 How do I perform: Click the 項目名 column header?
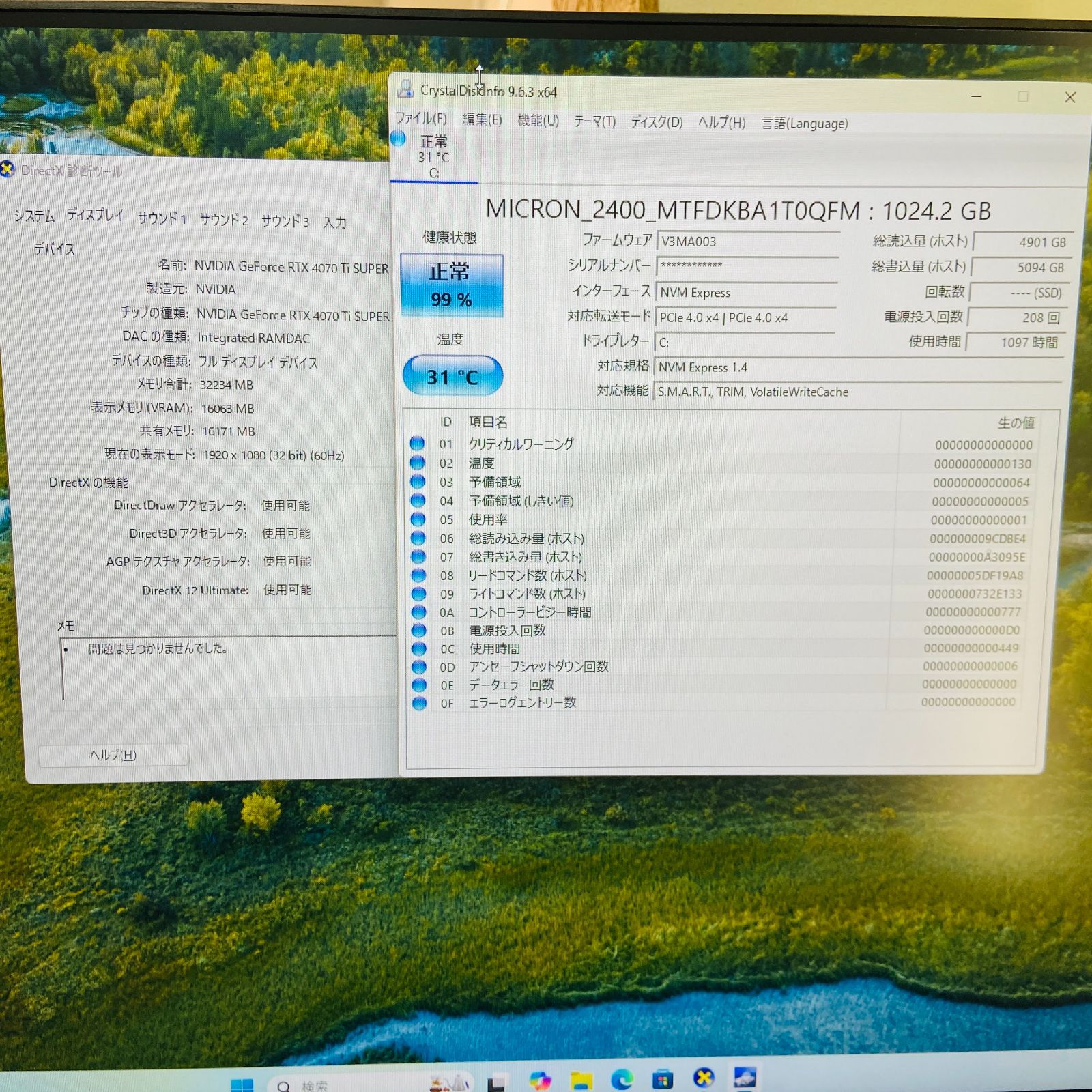pyautogui.click(x=488, y=422)
